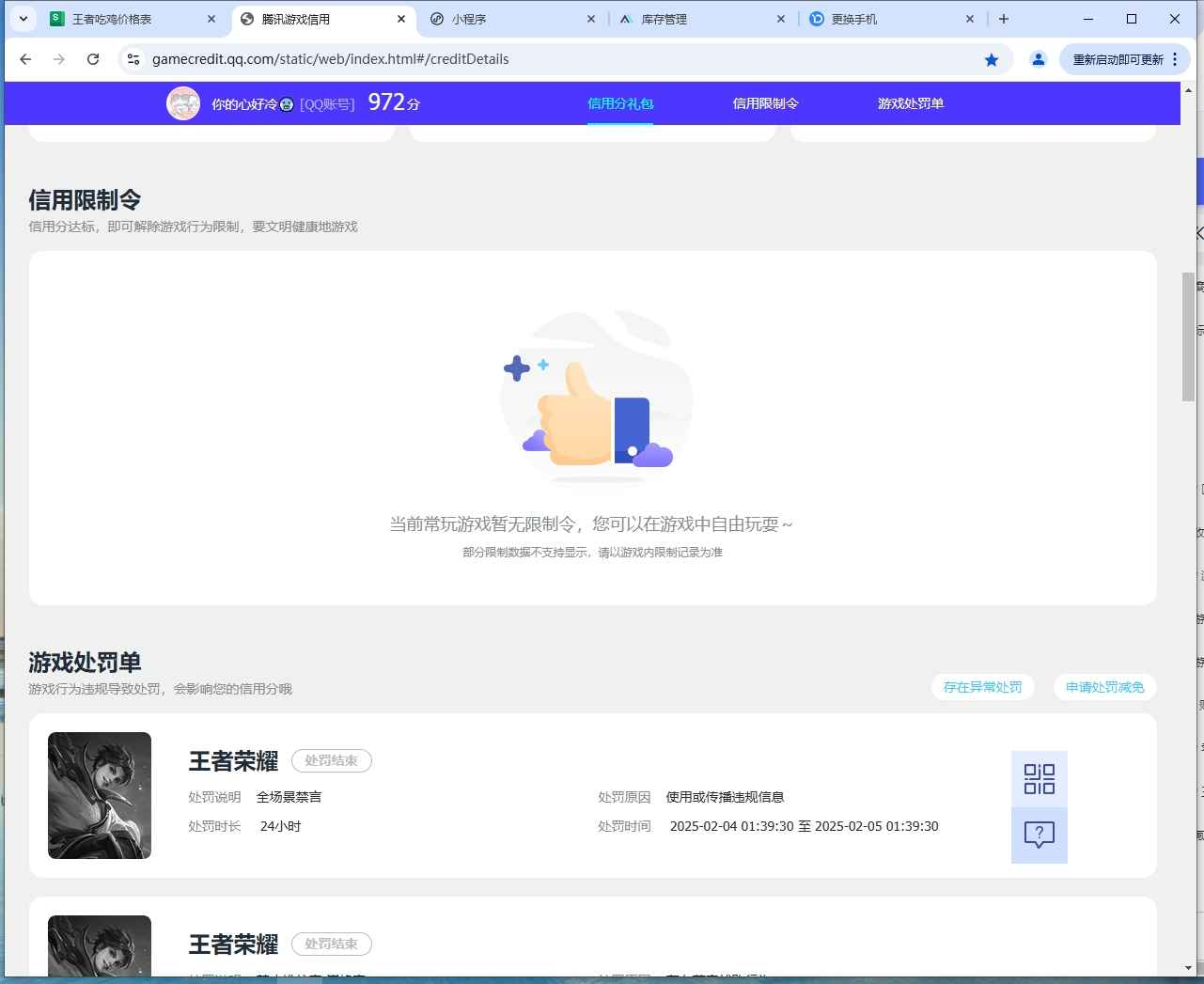The image size is (1204, 984).
Task: Click QR code icon on first penalty card
Action: pos(1040,779)
